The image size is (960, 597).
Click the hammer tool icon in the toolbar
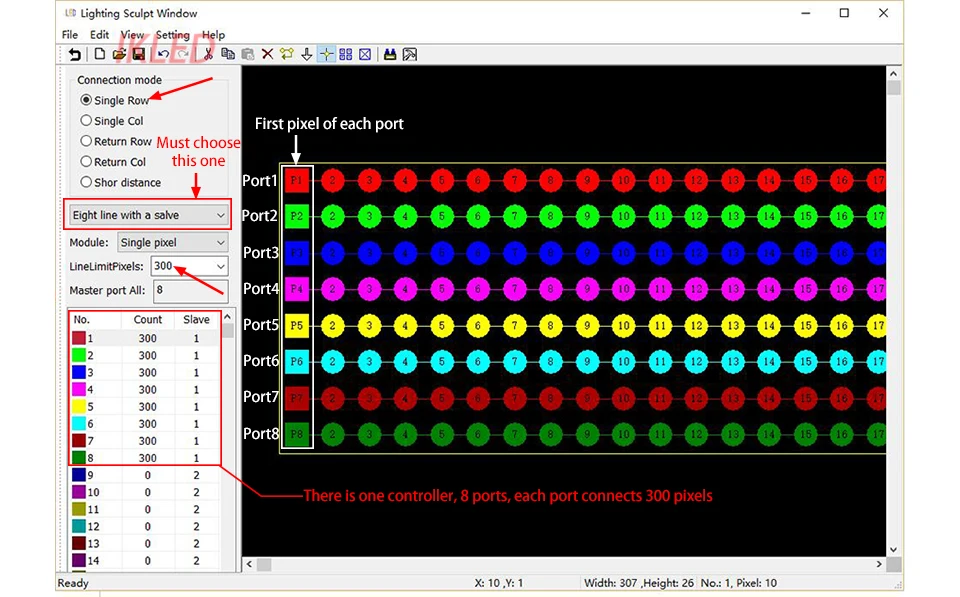click(x=410, y=54)
